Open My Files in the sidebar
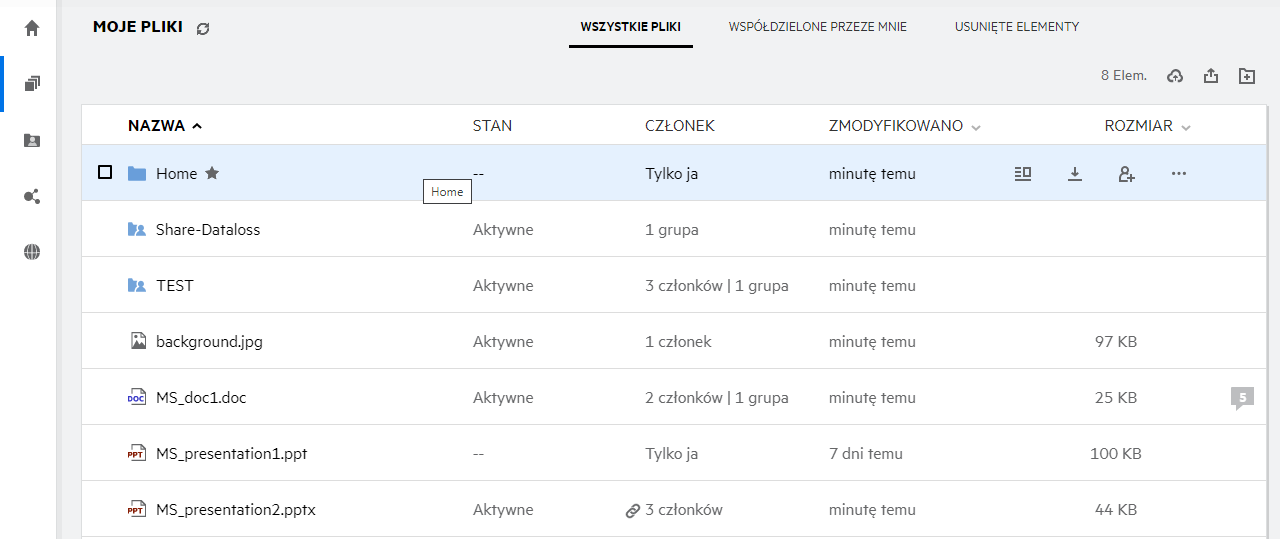 click(x=32, y=84)
